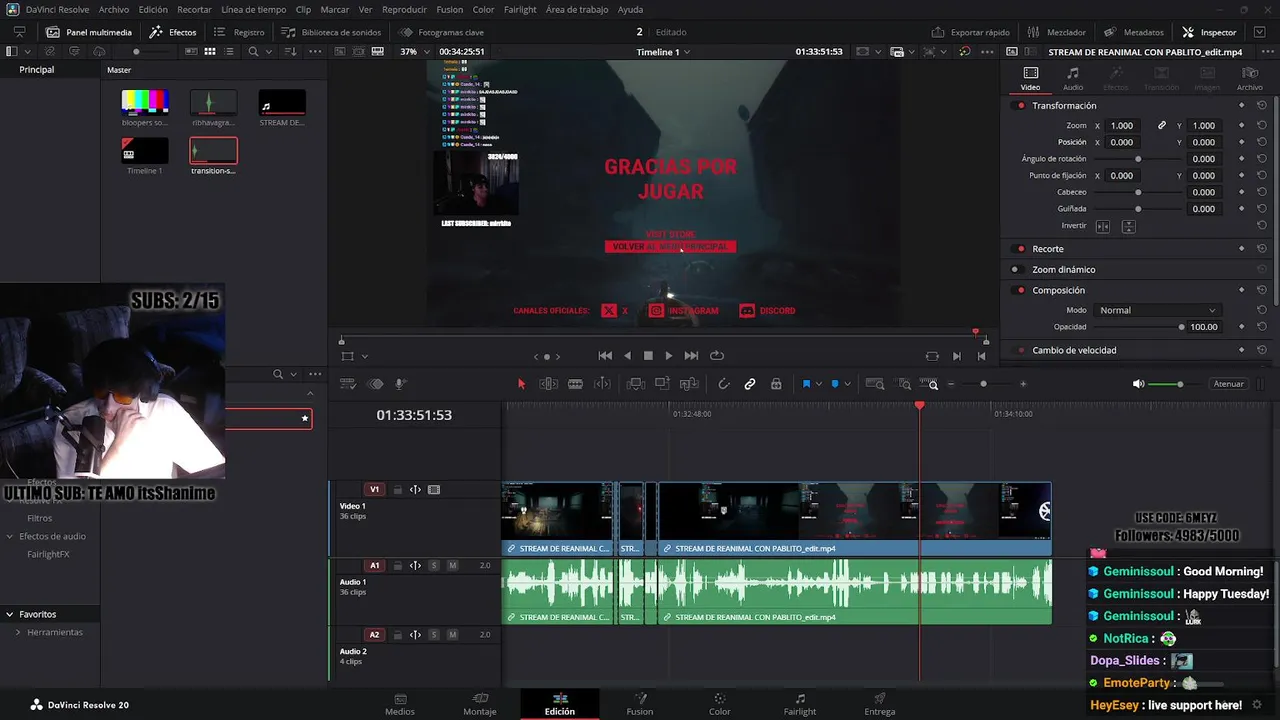Open the Archivo tab in Inspector
Viewport: 1280px width, 720px height.
[x=1250, y=78]
